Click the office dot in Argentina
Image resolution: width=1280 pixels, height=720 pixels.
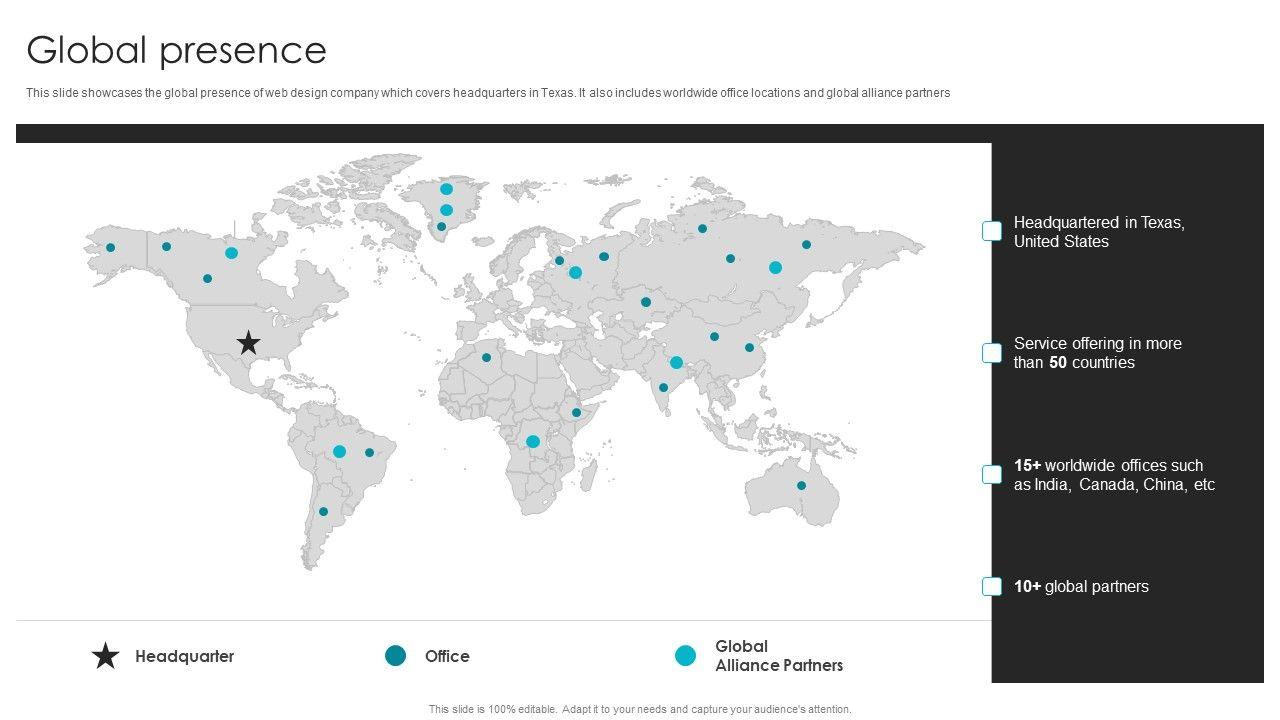click(323, 512)
